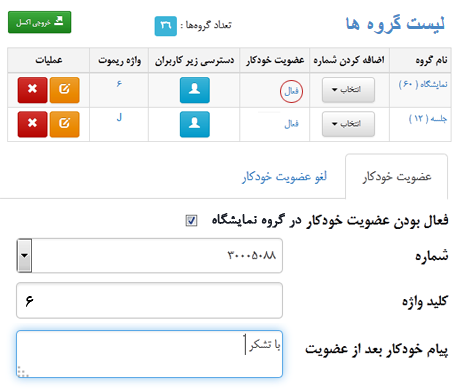
Task: Click the group count badge ۳۶
Action: coord(166,26)
